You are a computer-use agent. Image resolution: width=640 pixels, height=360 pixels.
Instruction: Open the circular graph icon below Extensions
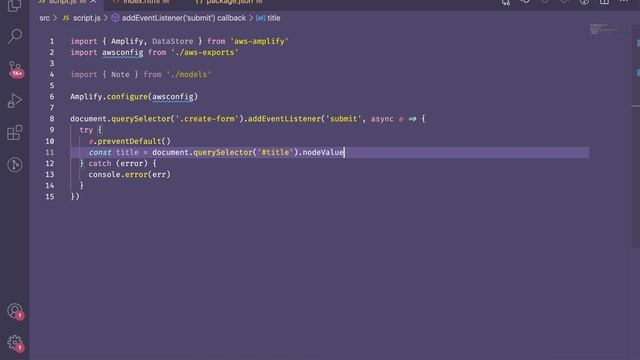tap(15, 165)
